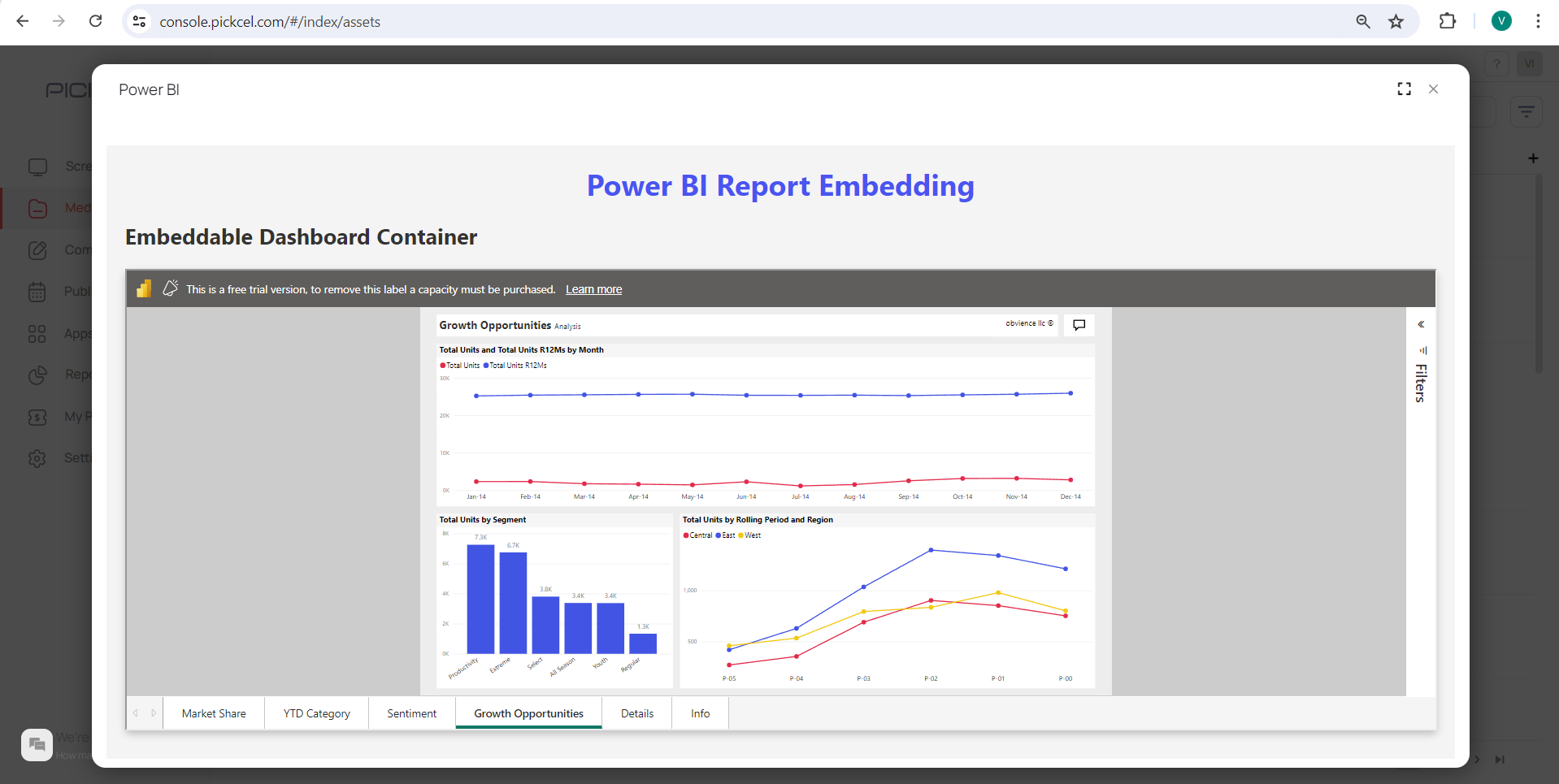
Task: Open the Reports pie chart sidebar icon
Action: pos(37,375)
